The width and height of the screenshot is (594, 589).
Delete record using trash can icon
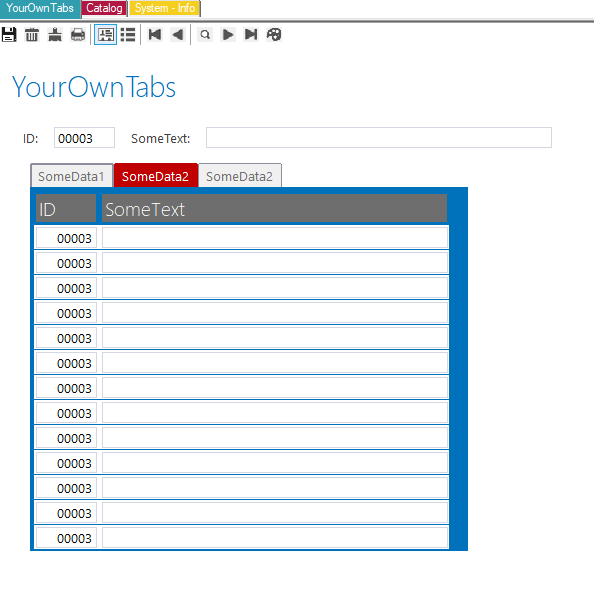coord(32,34)
